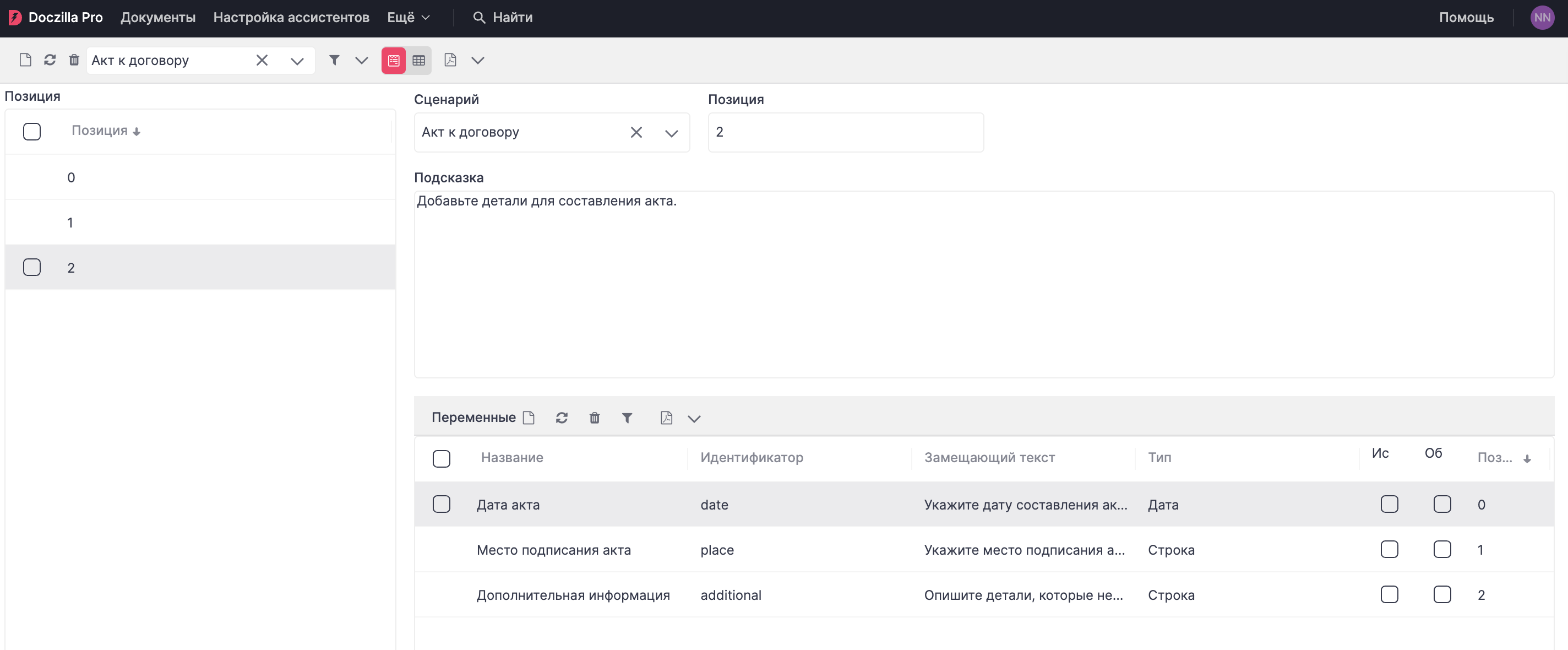Toggle Ис checkbox for Дополнительная информация
Image resolution: width=1568 pixels, height=650 pixels.
point(1389,594)
